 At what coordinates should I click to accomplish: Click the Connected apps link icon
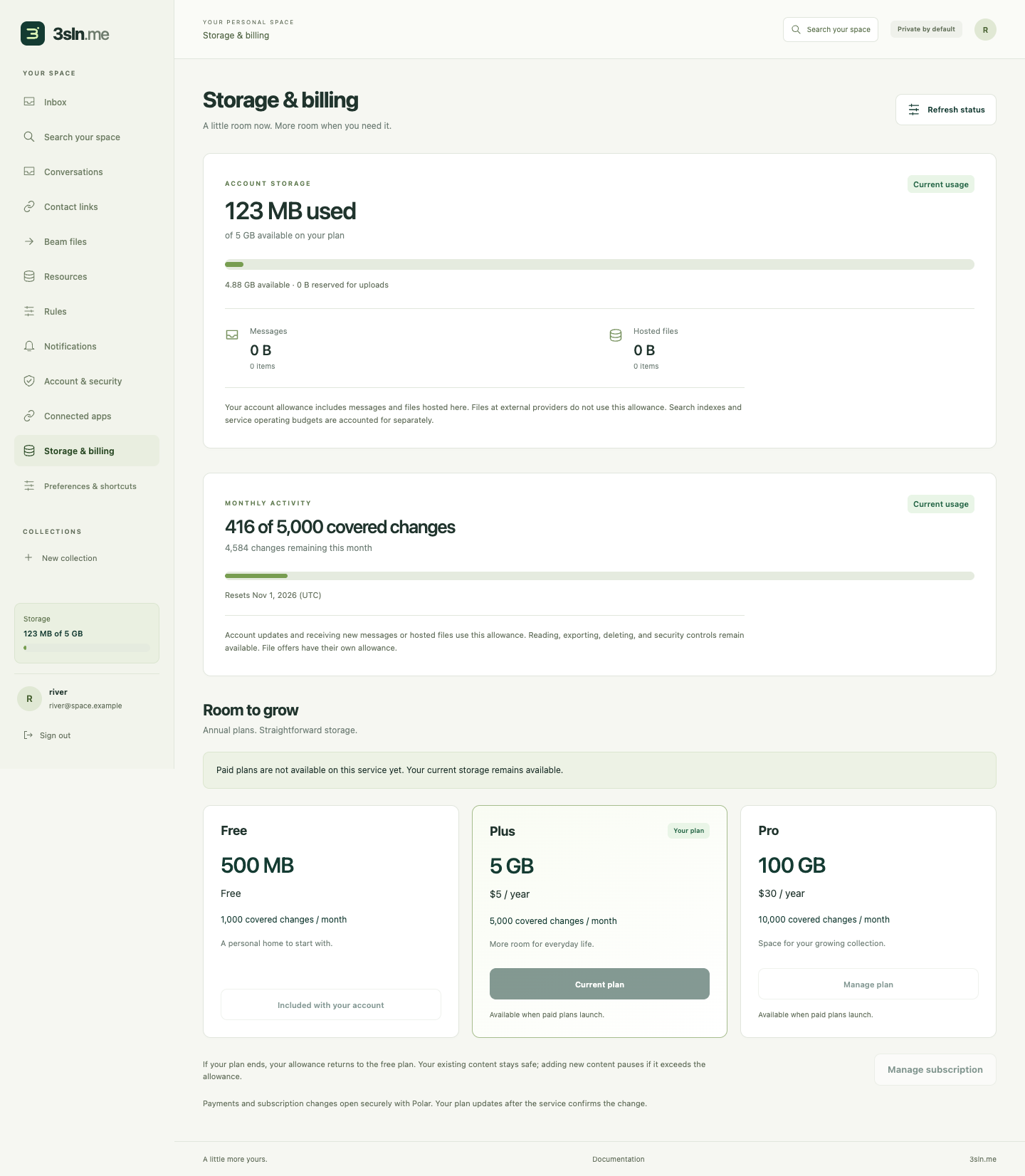(x=29, y=416)
